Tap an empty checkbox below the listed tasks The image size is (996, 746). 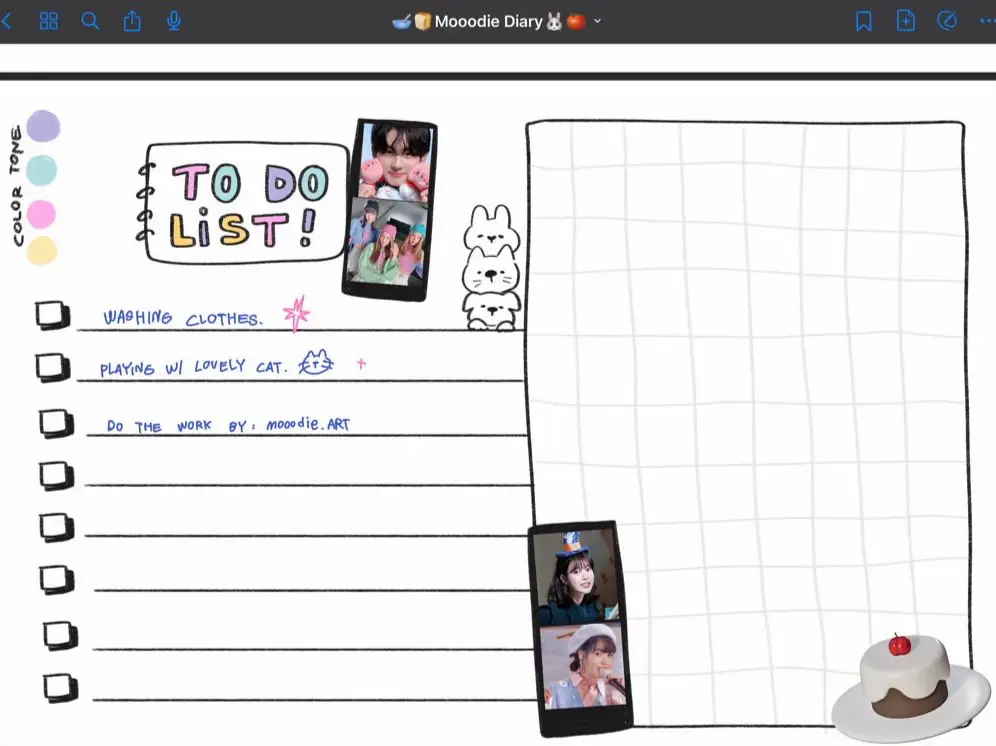52,474
